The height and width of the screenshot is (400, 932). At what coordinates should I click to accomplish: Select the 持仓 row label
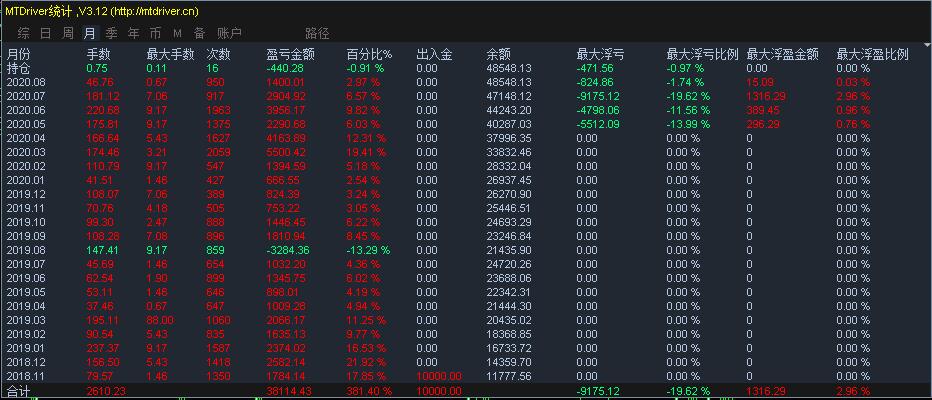click(18, 68)
